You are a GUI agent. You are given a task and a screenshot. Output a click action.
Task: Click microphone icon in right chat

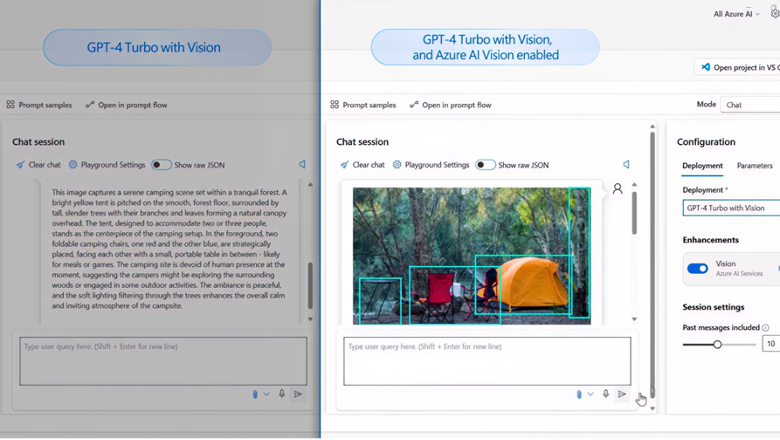point(605,394)
